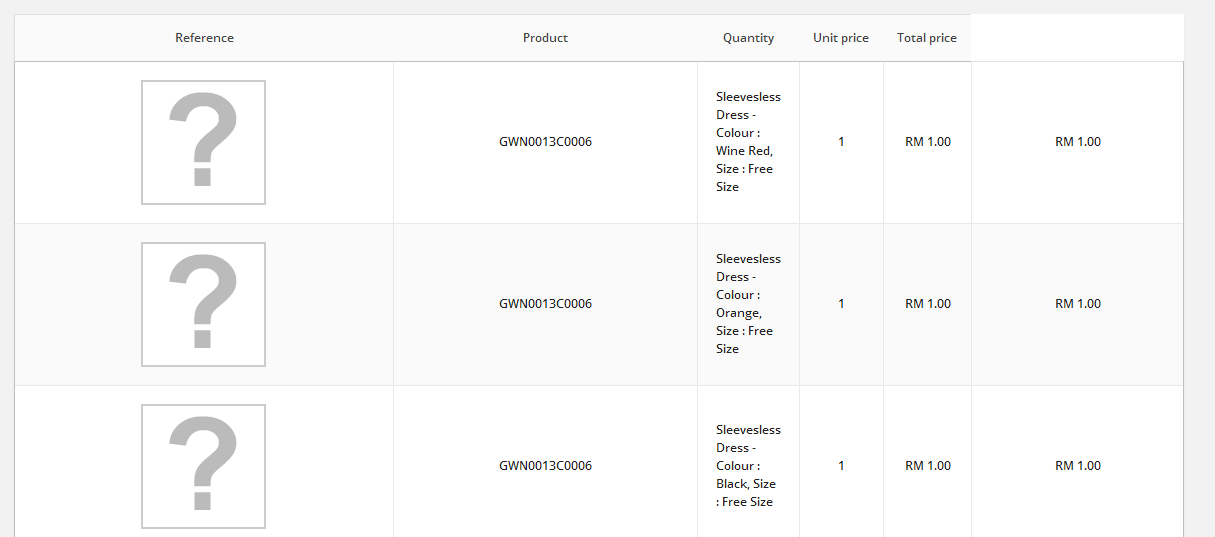Click rightmost RM 1.00 in Orange row
Image resolution: width=1215 pixels, height=537 pixels.
pos(1077,304)
